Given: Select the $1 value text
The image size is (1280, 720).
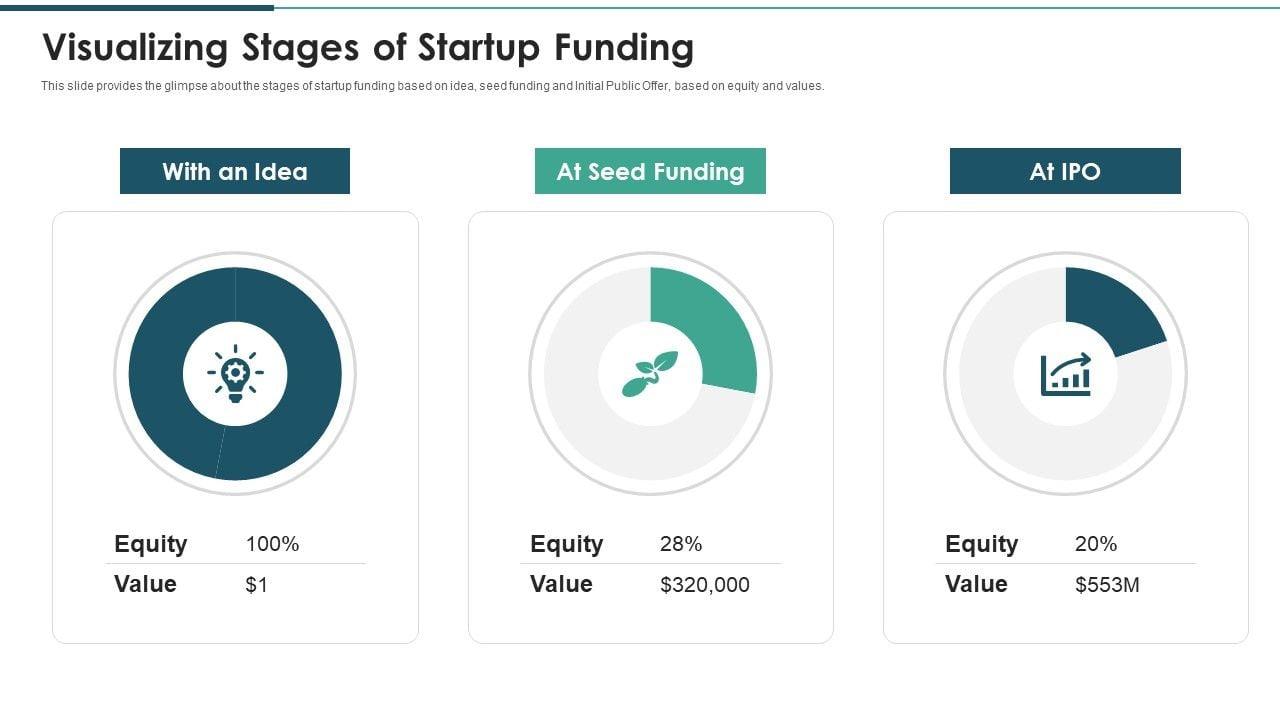Looking at the screenshot, I should 257,585.
